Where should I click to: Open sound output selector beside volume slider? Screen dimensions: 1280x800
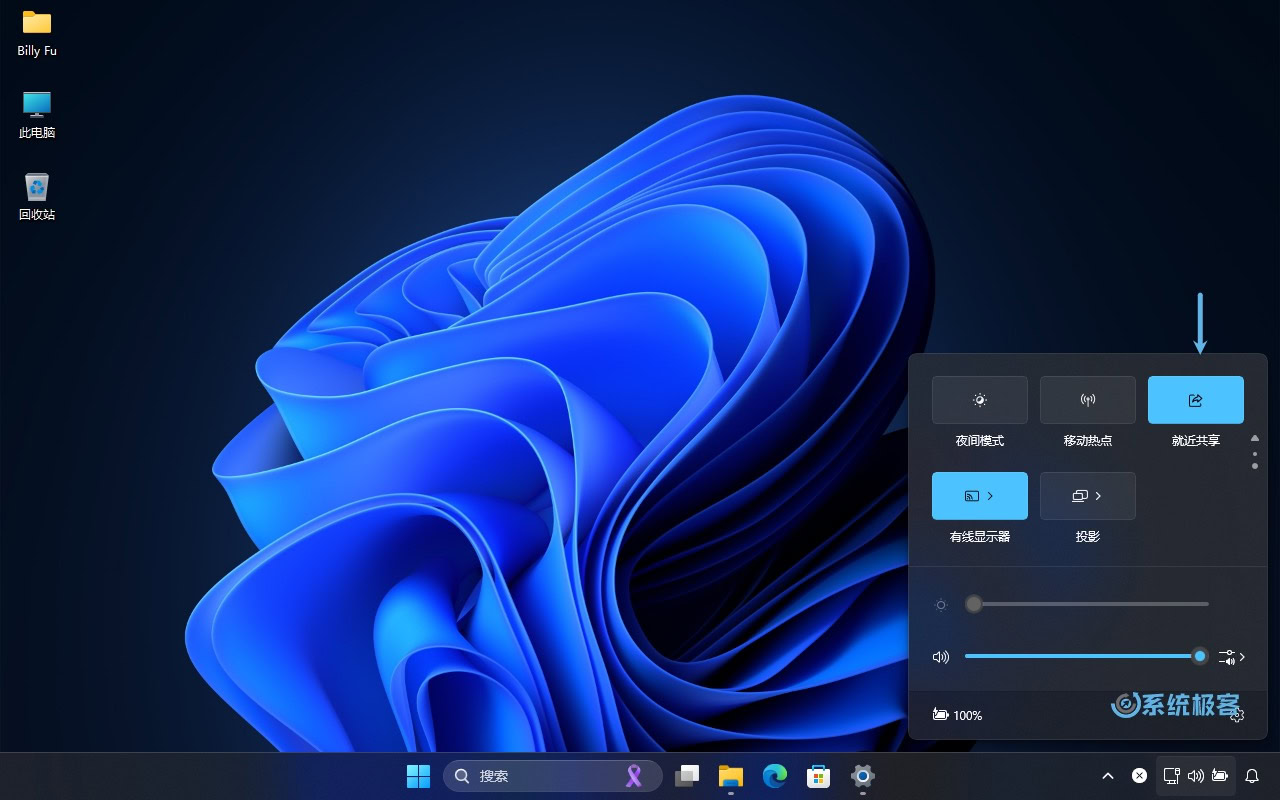pos(1231,657)
